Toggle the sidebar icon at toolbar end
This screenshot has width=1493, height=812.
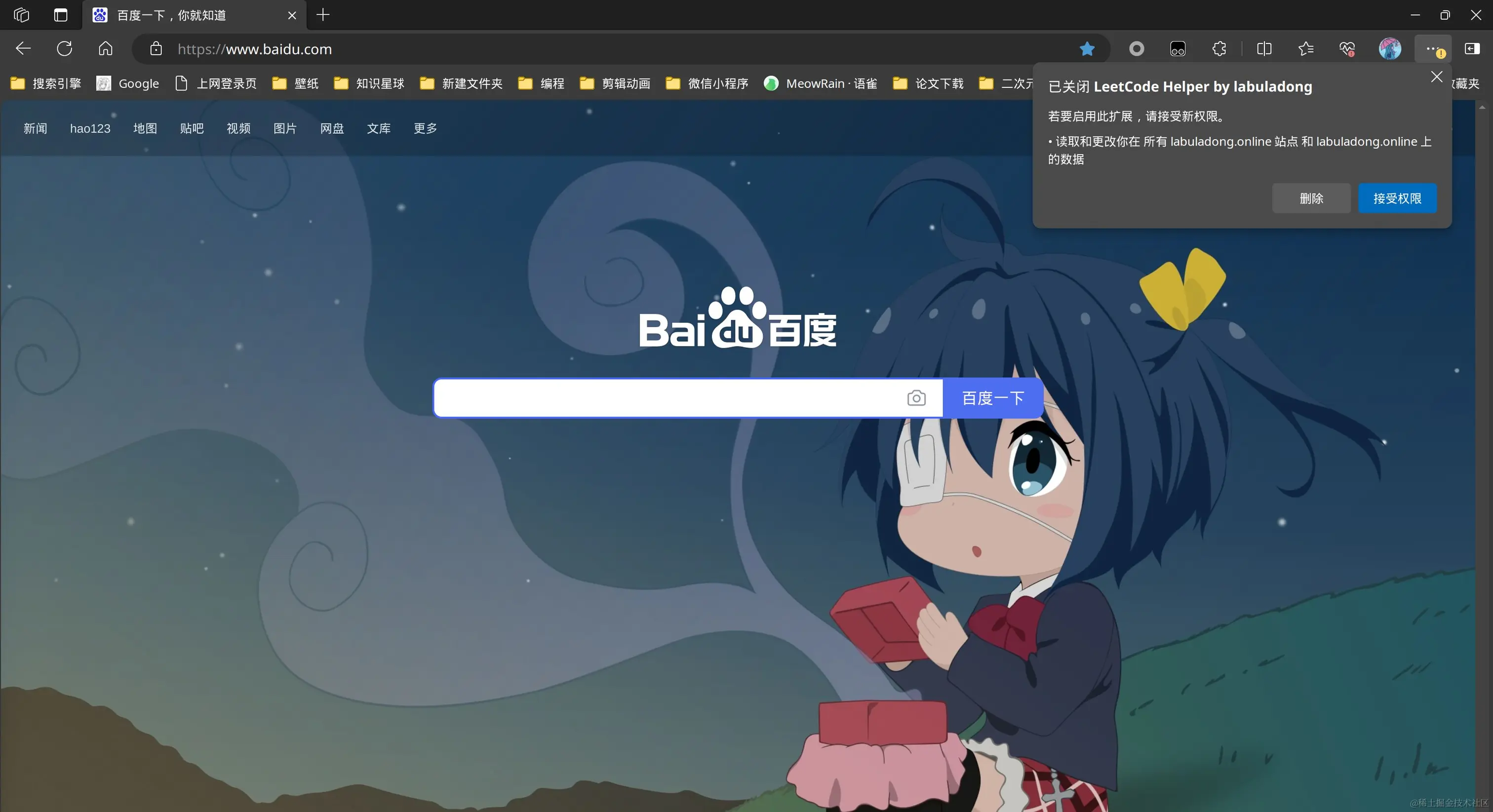(1472, 49)
